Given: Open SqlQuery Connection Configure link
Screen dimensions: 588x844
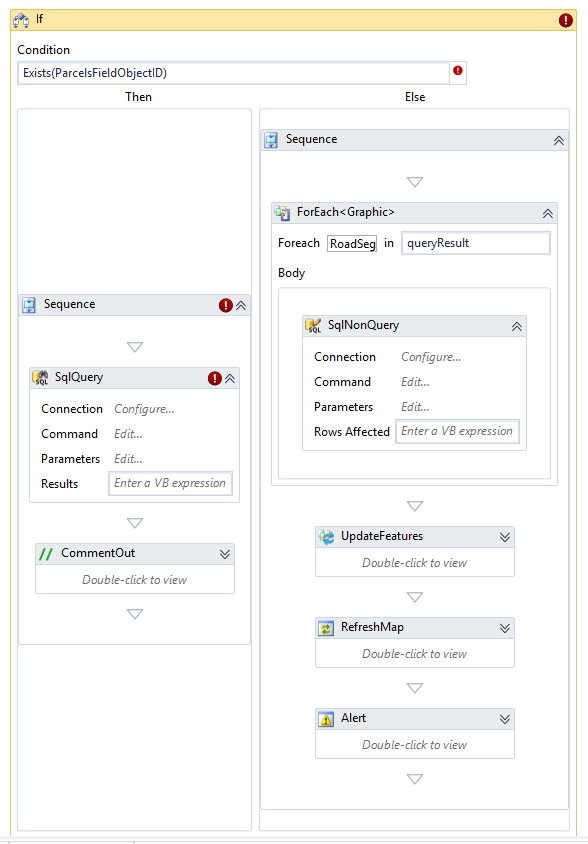Looking at the screenshot, I should [144, 409].
